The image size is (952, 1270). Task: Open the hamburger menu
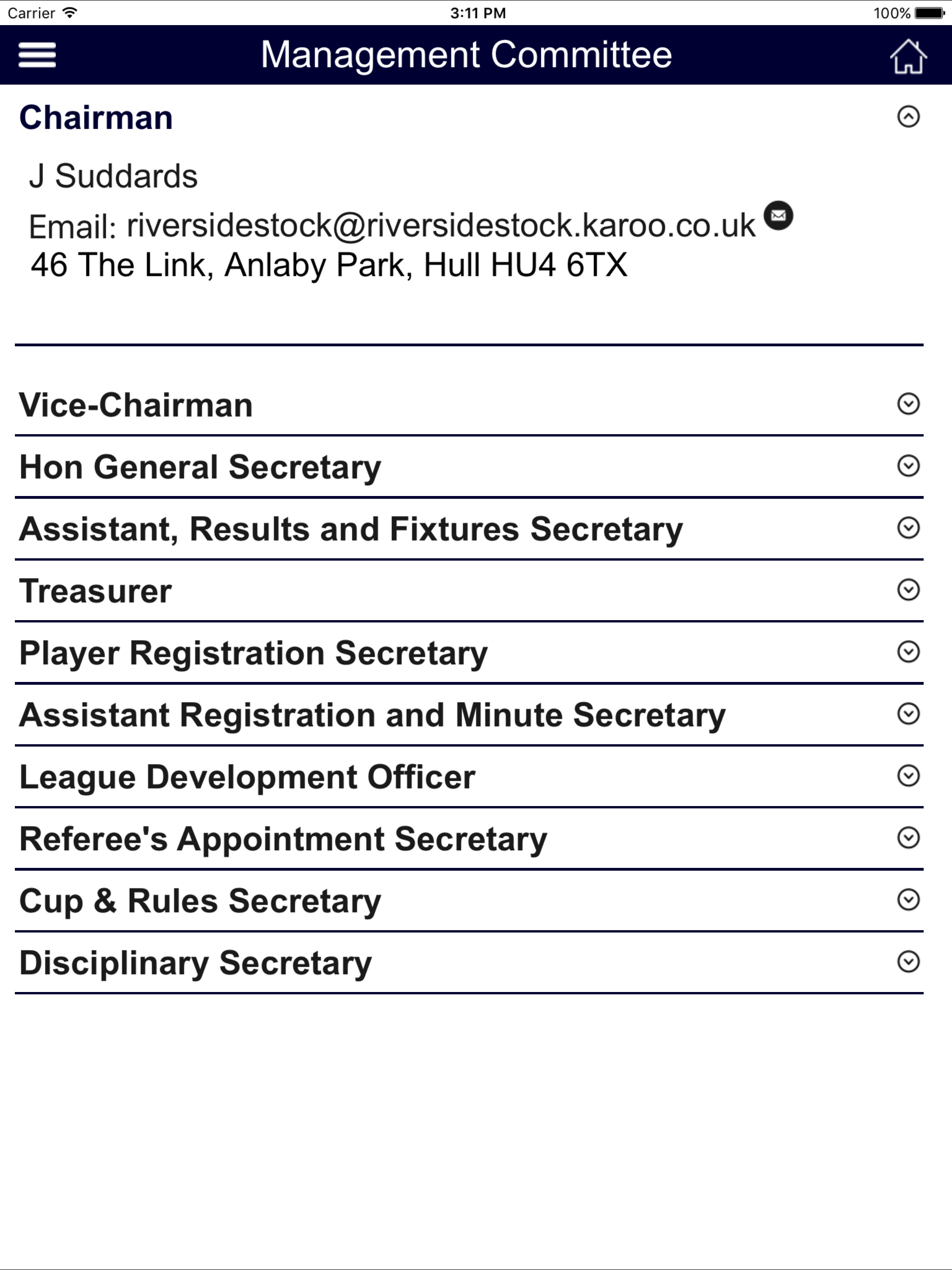click(37, 55)
